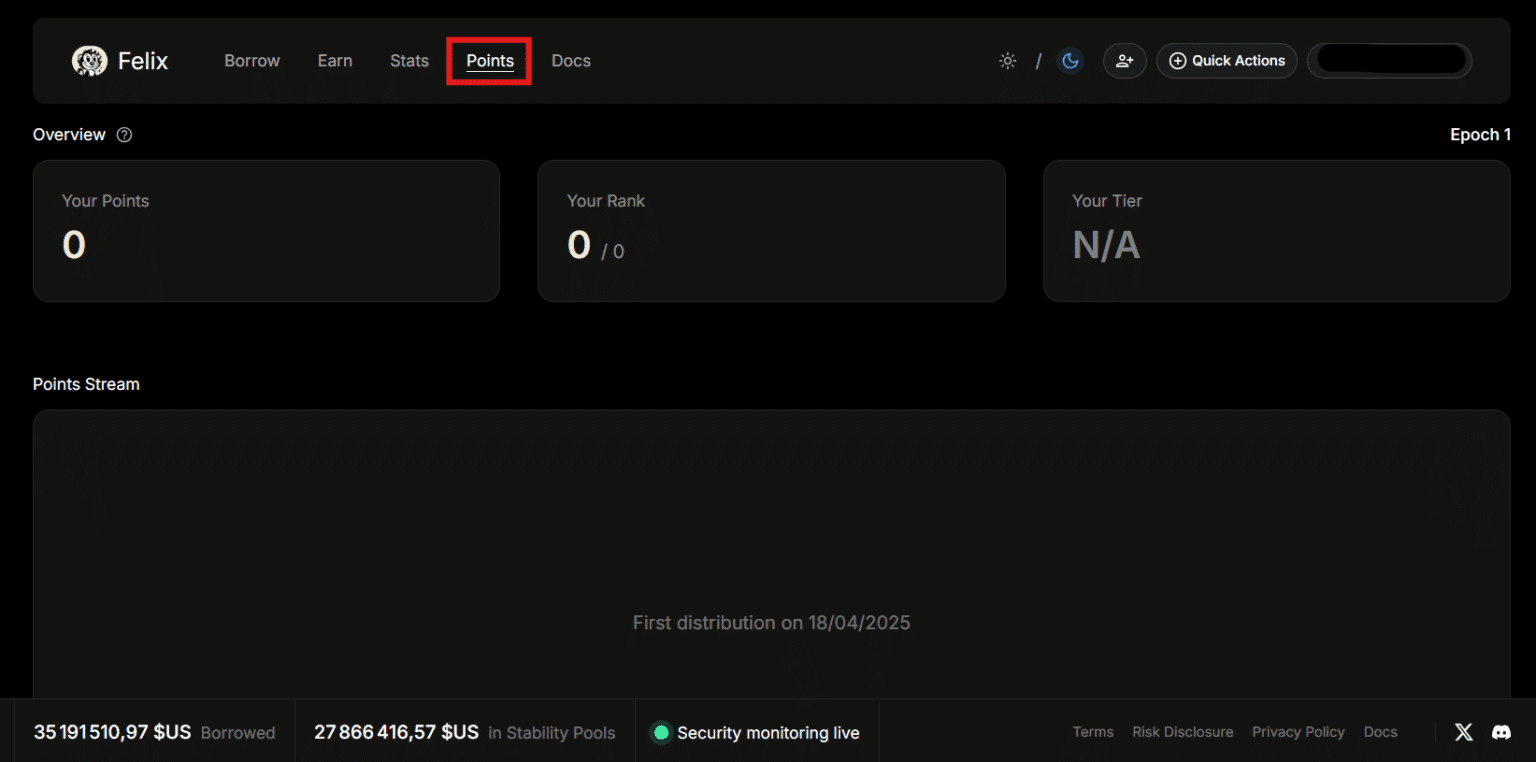
Task: Open the Stats page
Action: point(409,60)
